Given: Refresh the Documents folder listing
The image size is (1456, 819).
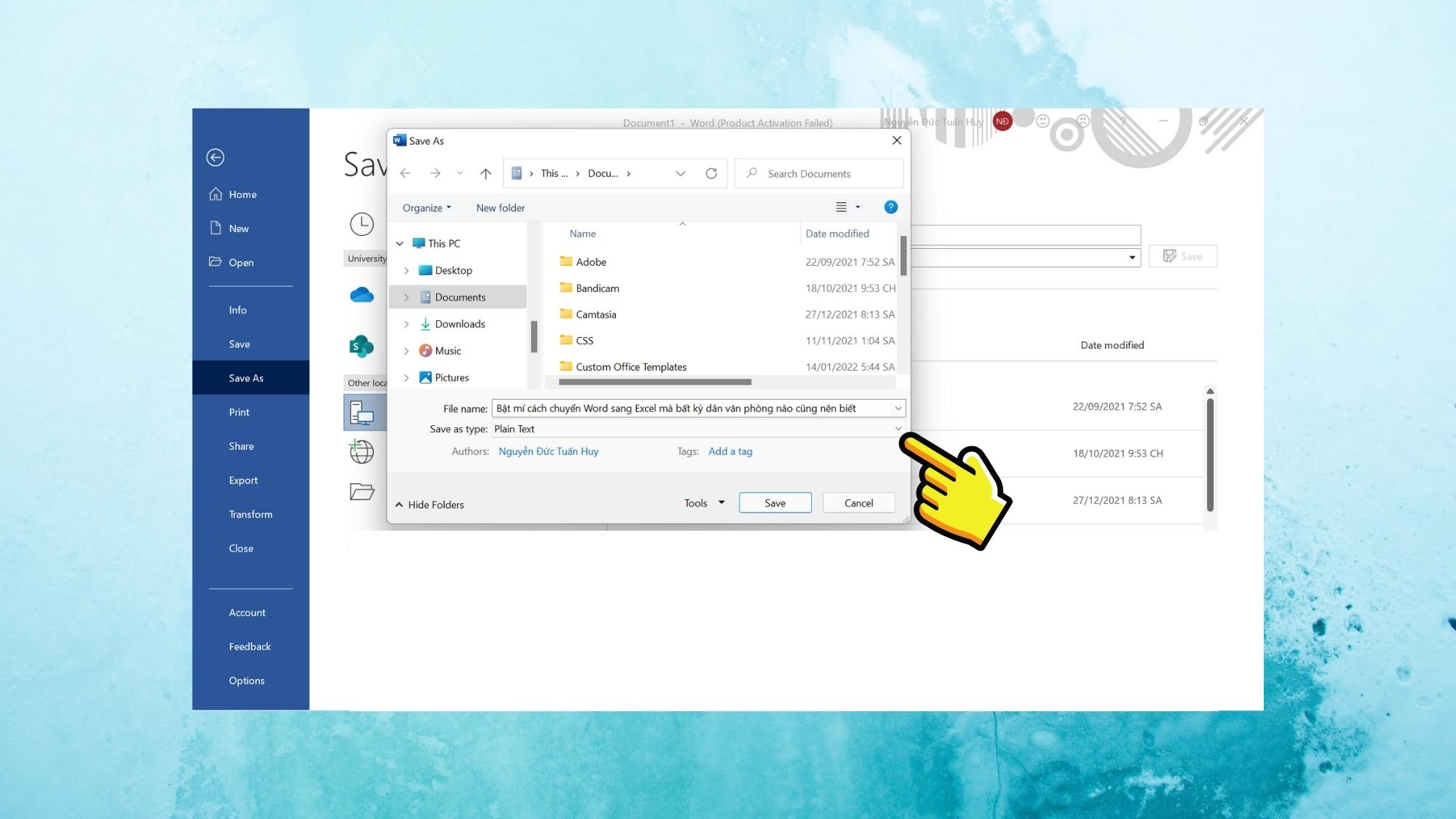Looking at the screenshot, I should click(711, 173).
